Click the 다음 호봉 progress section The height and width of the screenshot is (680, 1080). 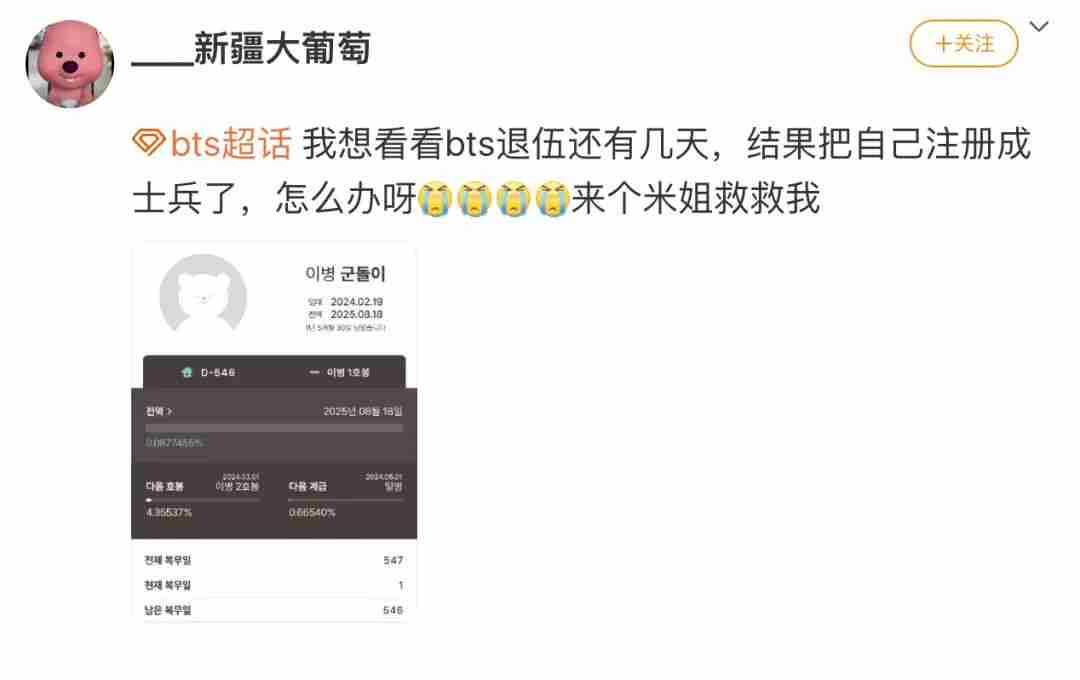(x=202, y=495)
